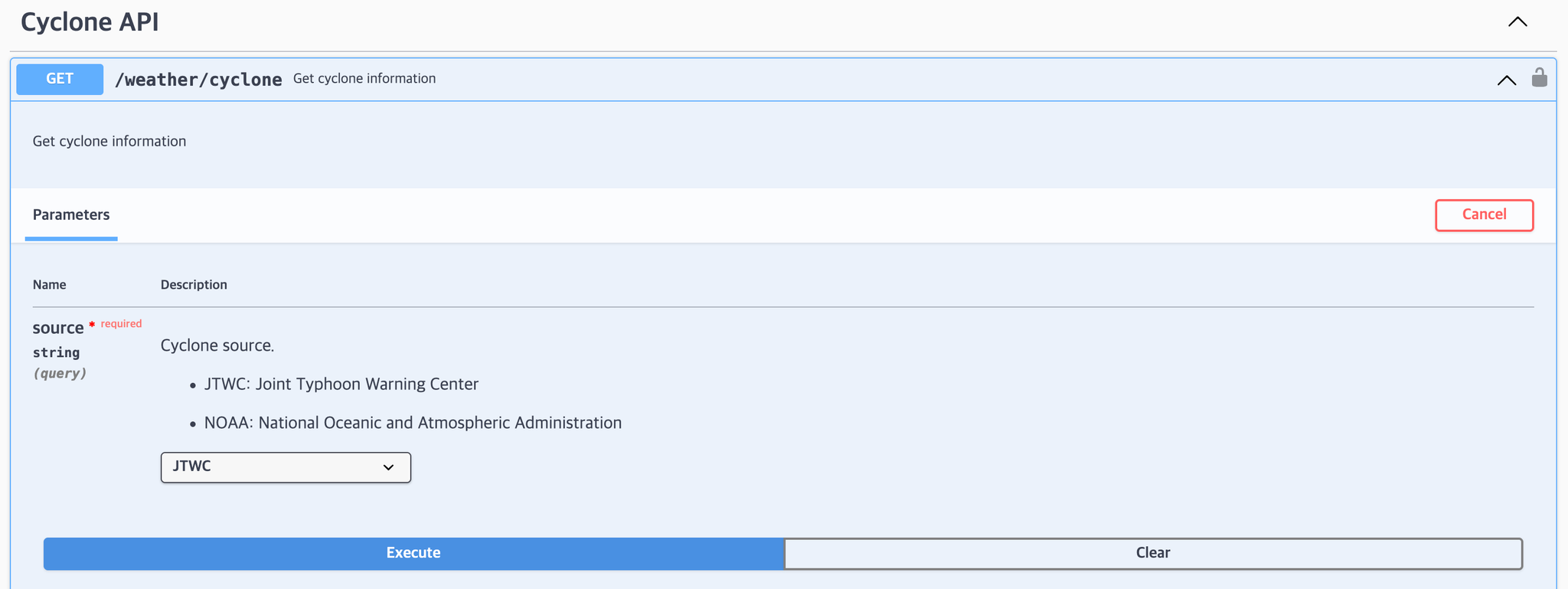Click the red required asterisk label
1568x589 pixels.
[116, 324]
